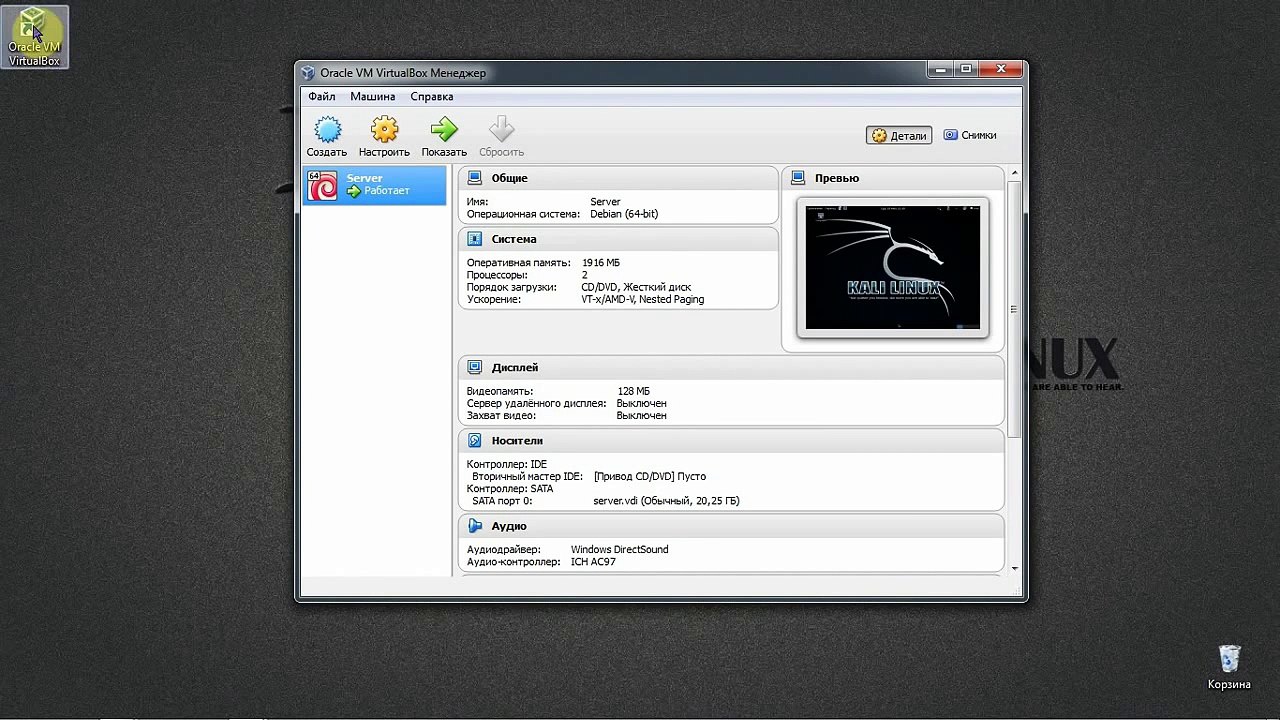Click the Показать green arrow icon
The image size is (1280, 720).
[x=444, y=130]
